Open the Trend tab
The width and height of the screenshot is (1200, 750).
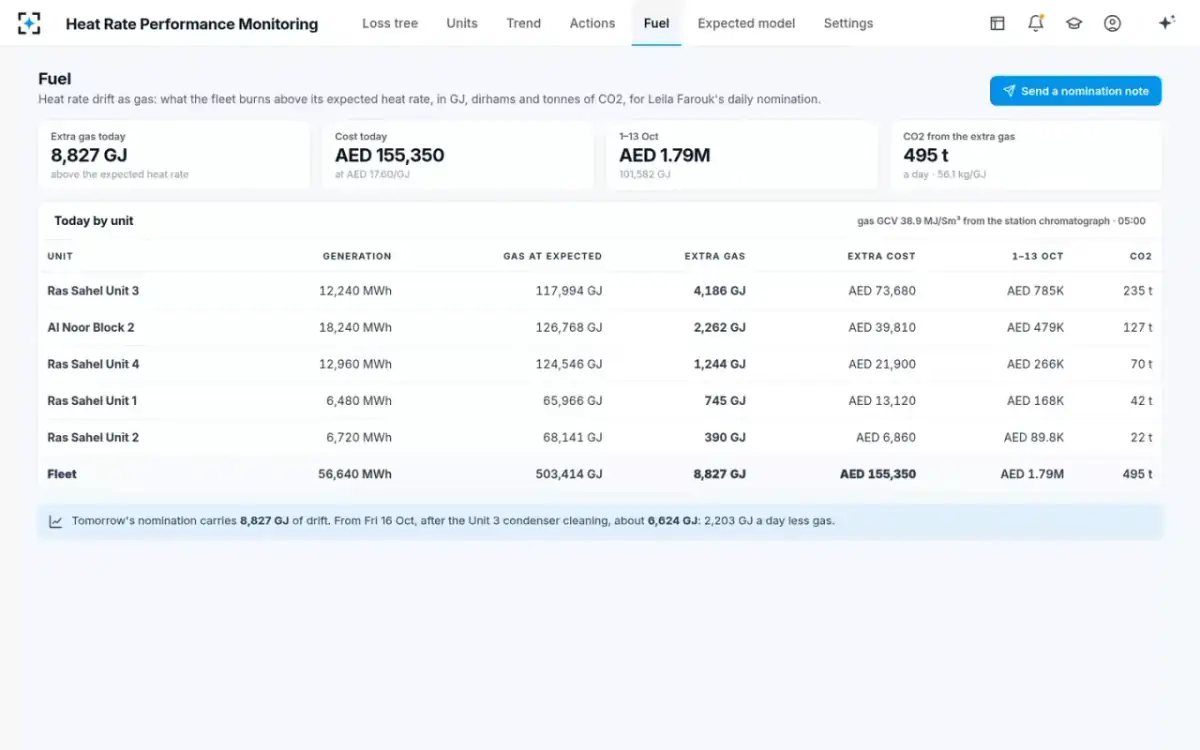coord(523,23)
